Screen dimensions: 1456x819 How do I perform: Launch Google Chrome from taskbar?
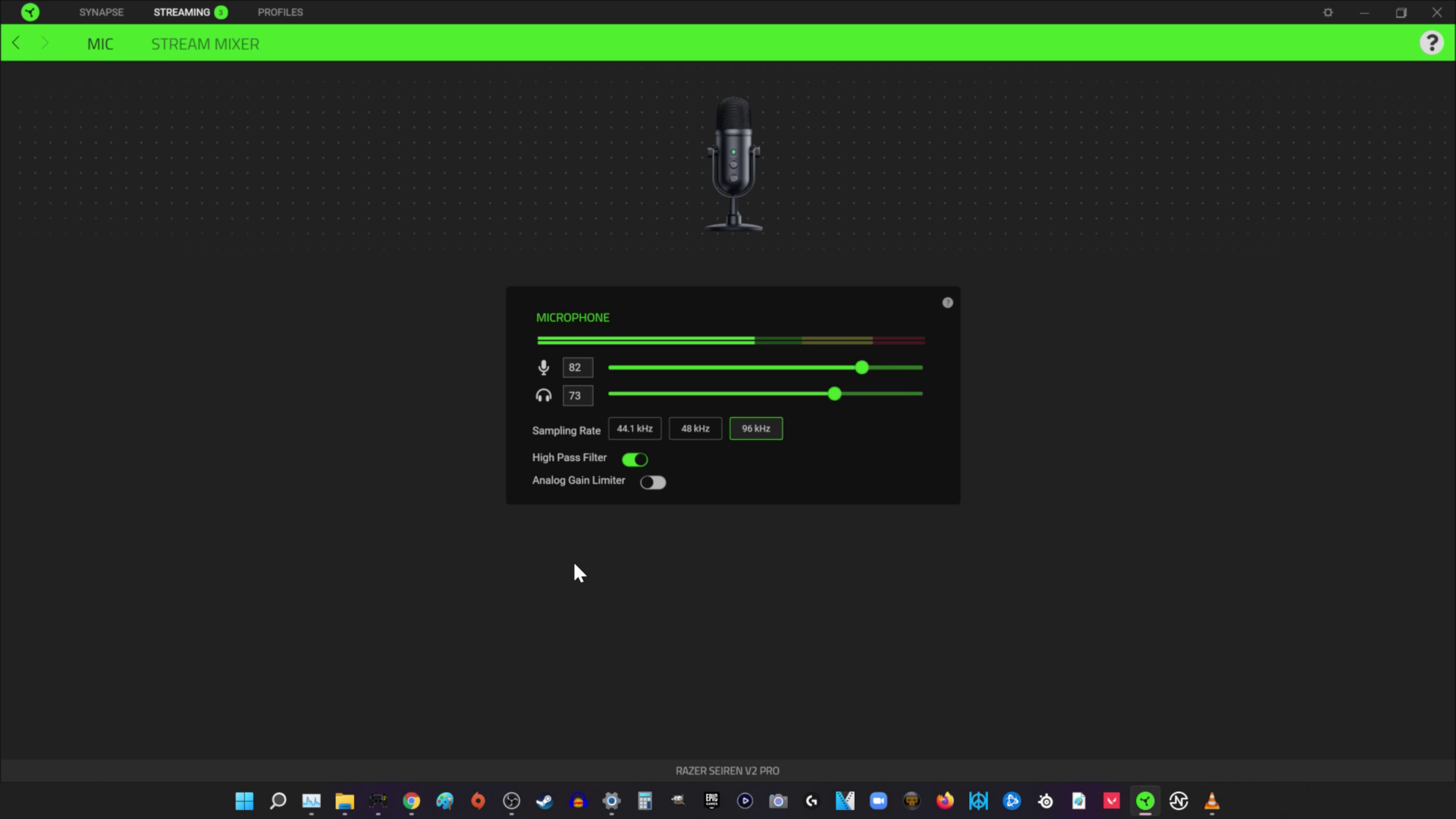tap(411, 801)
